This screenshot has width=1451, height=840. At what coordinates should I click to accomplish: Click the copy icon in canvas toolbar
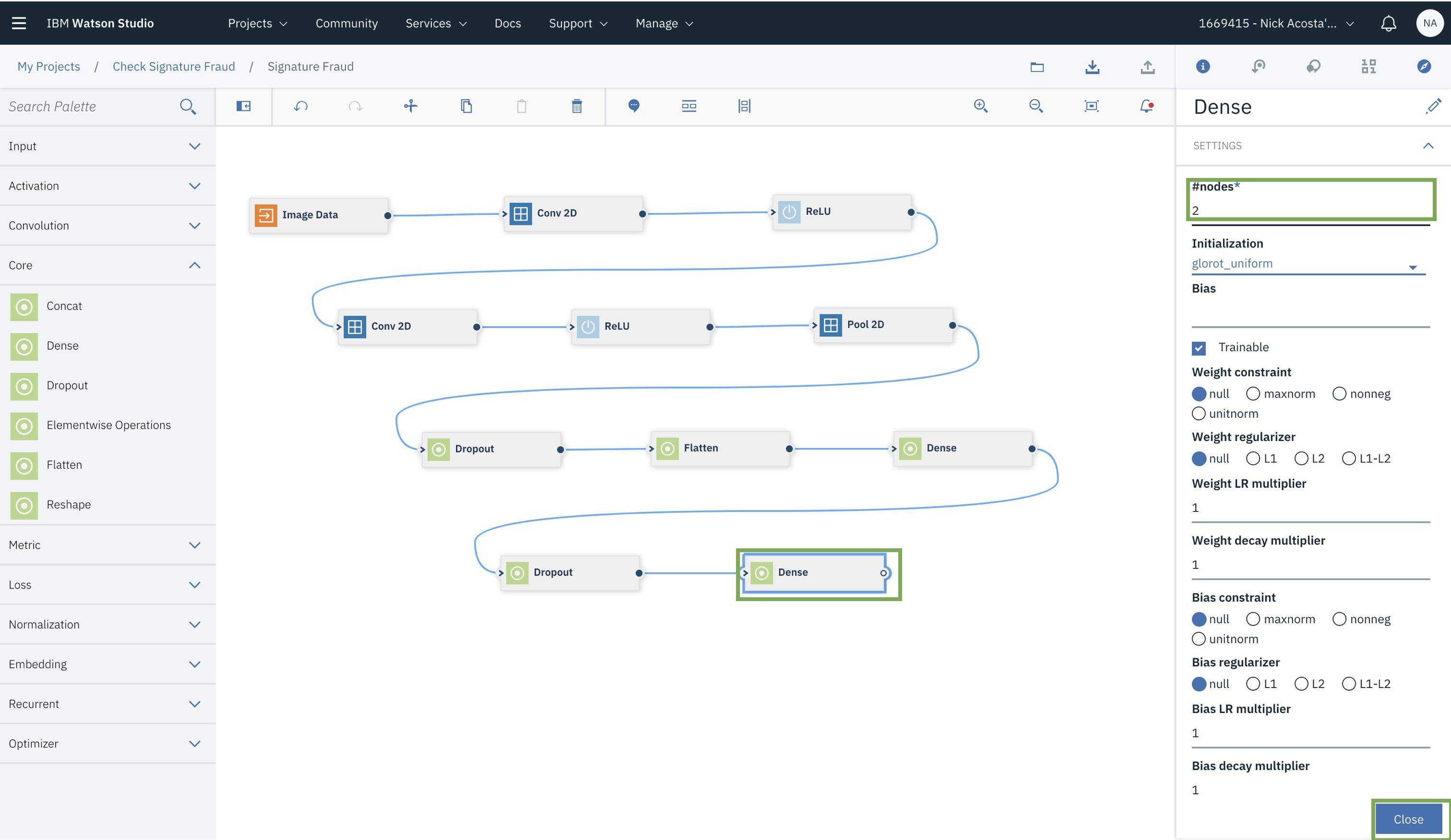coord(466,106)
